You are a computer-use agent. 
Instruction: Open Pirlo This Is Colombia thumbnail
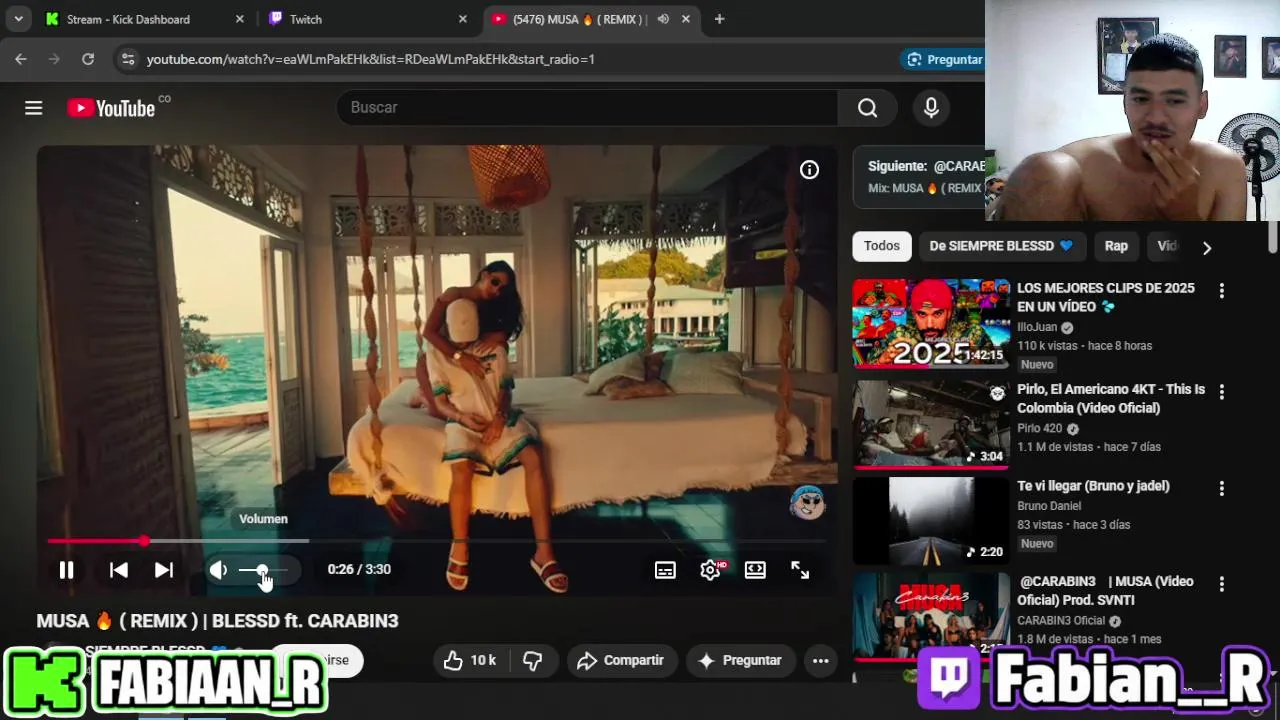click(x=931, y=425)
